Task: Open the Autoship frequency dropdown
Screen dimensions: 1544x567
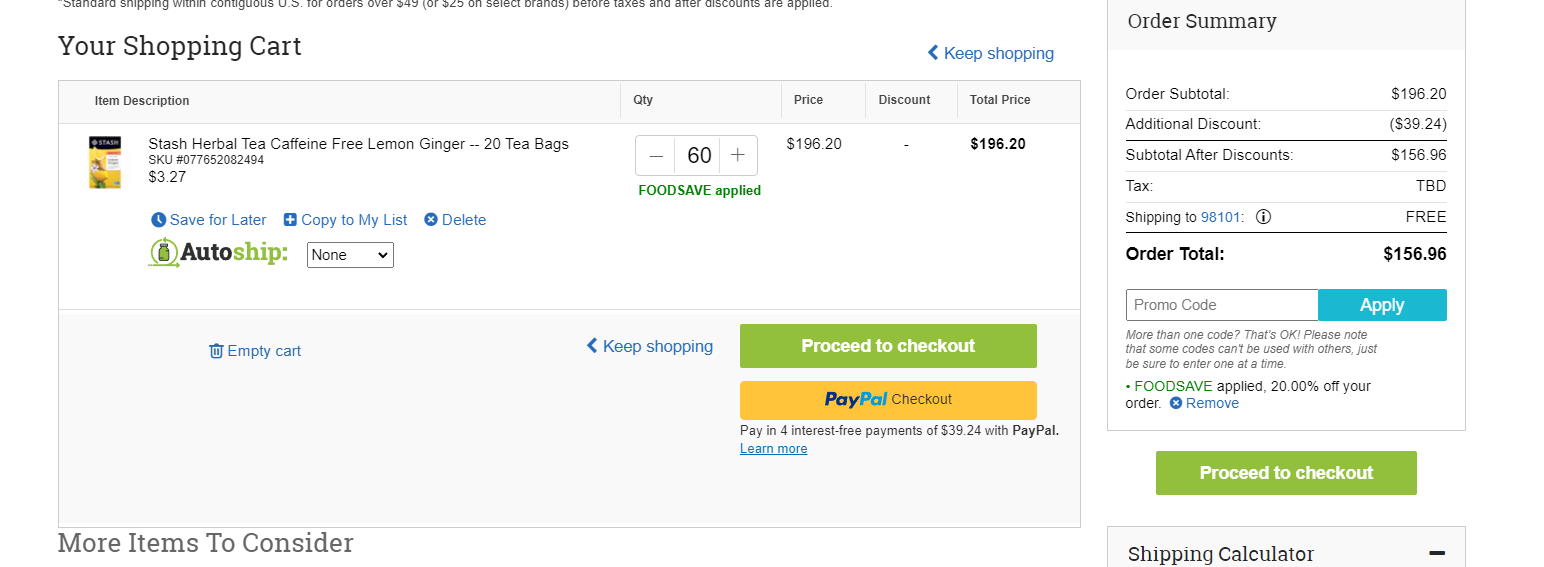Action: [x=350, y=255]
